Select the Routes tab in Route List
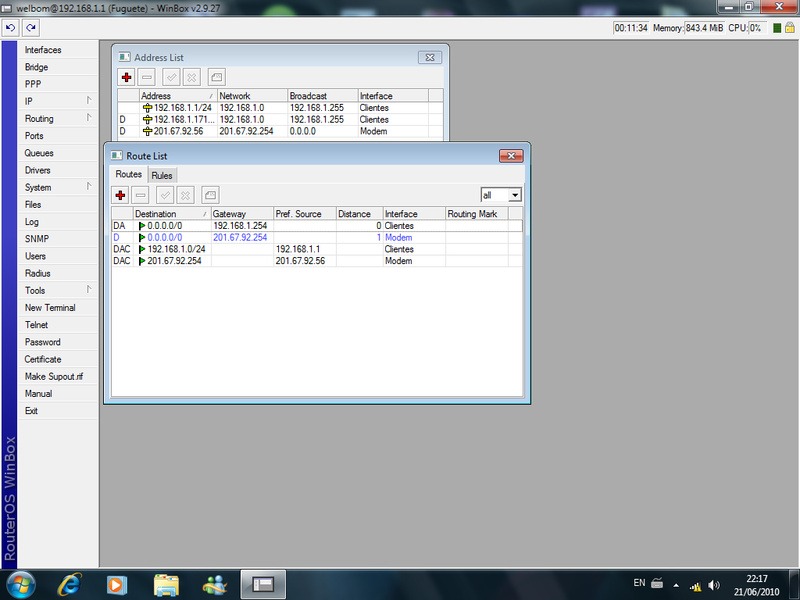Viewport: 800px width, 600px height. [129, 174]
